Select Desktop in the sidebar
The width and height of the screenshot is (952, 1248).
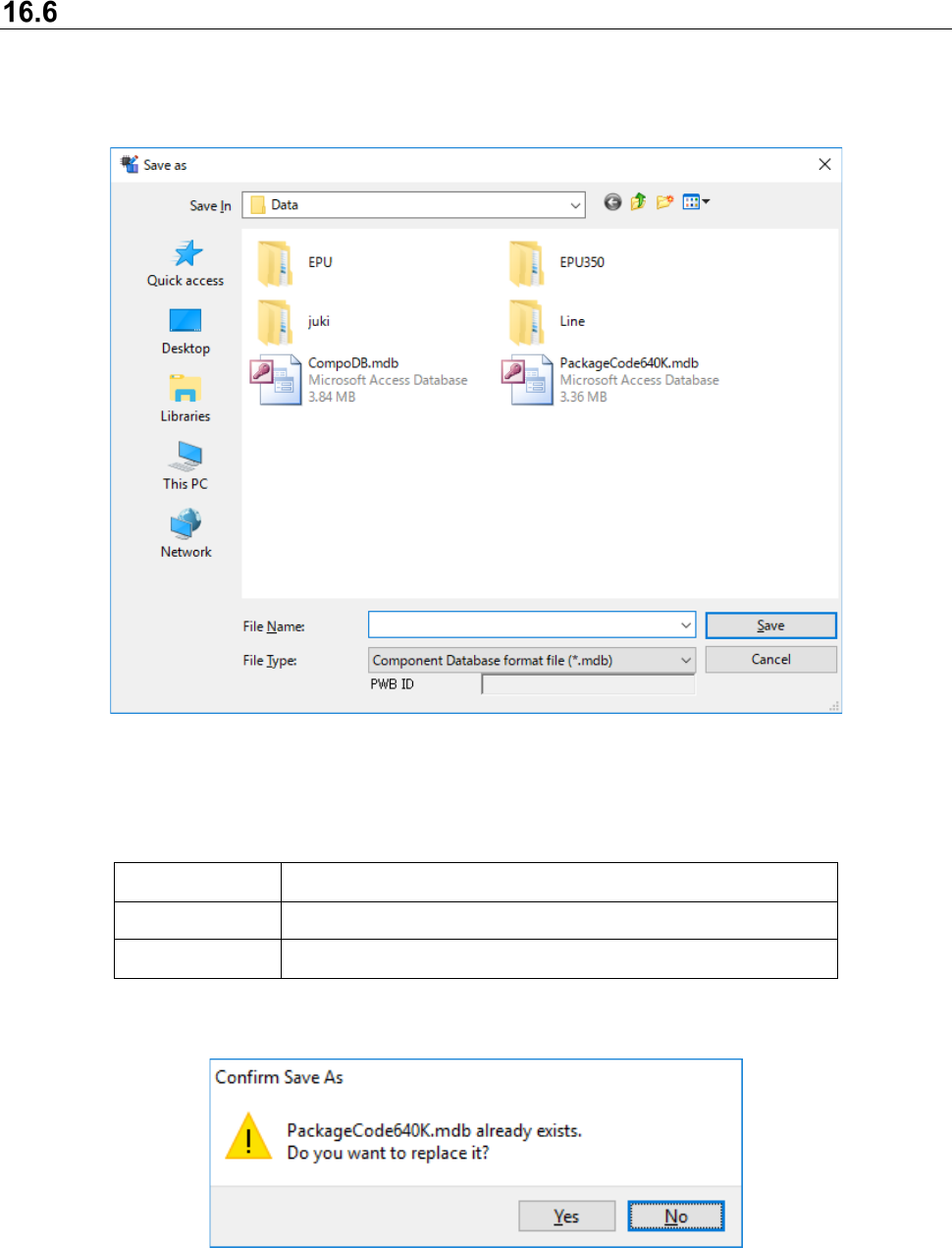tap(185, 332)
